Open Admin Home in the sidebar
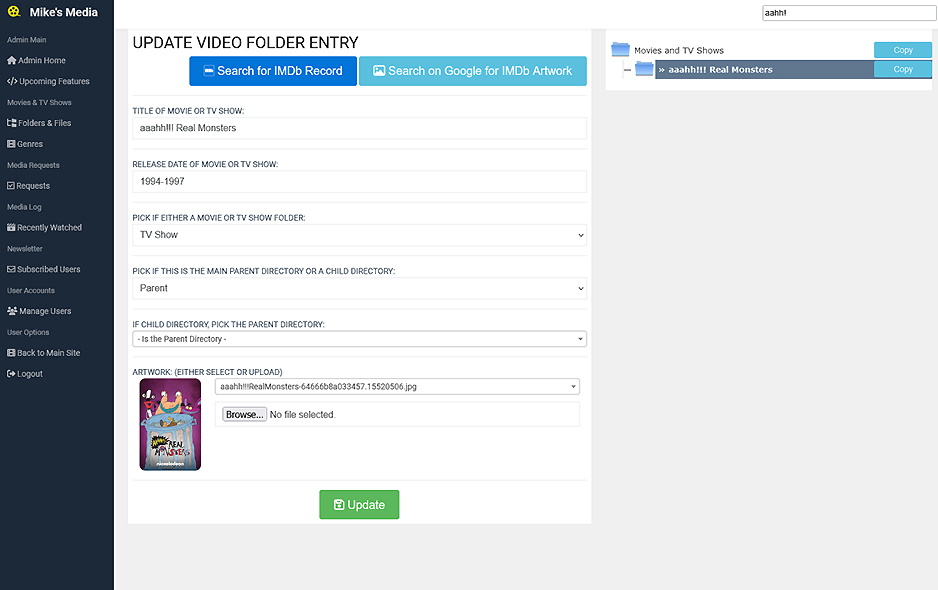938x590 pixels. pos(41,61)
